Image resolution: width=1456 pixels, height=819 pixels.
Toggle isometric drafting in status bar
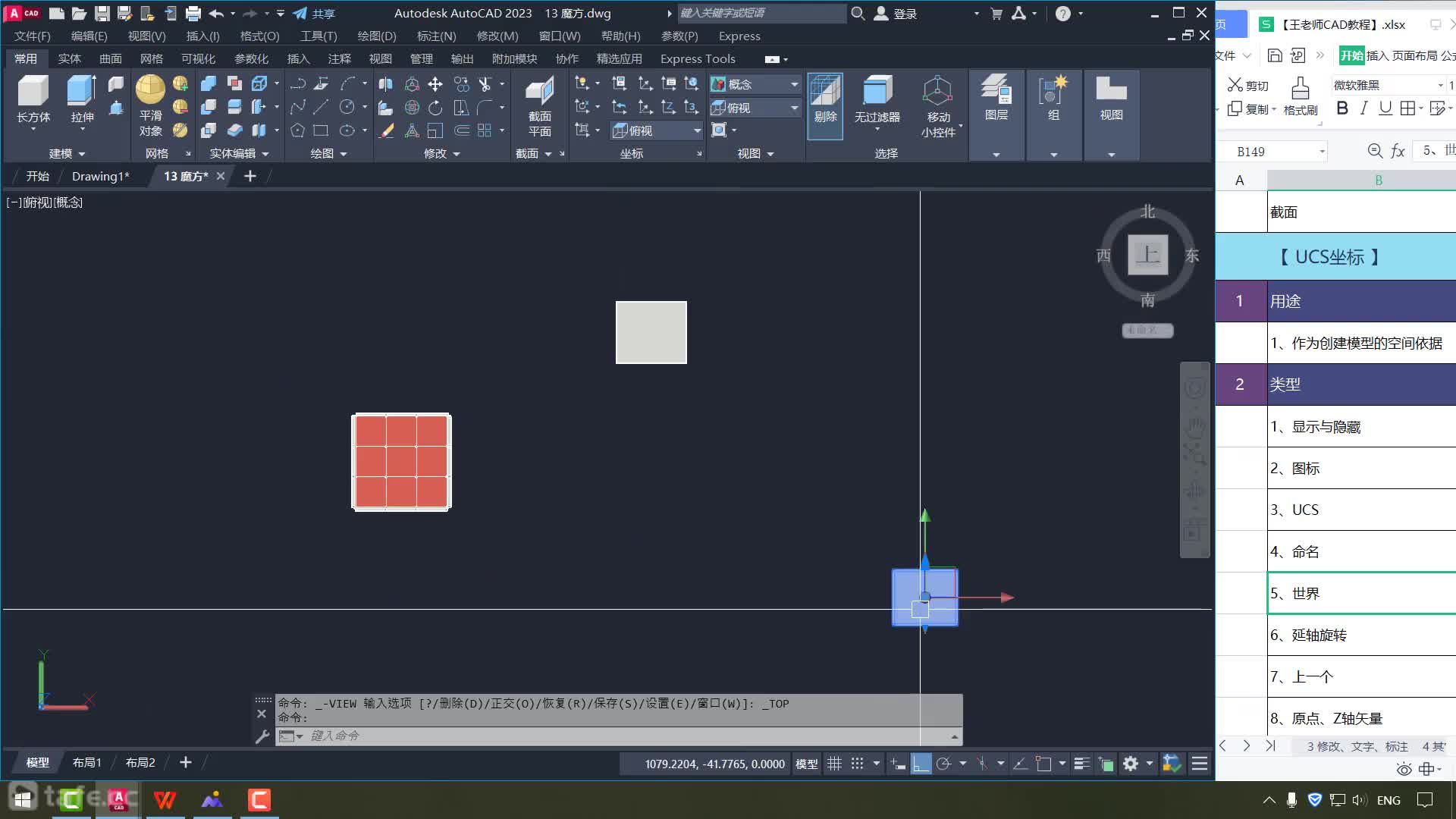(x=982, y=764)
